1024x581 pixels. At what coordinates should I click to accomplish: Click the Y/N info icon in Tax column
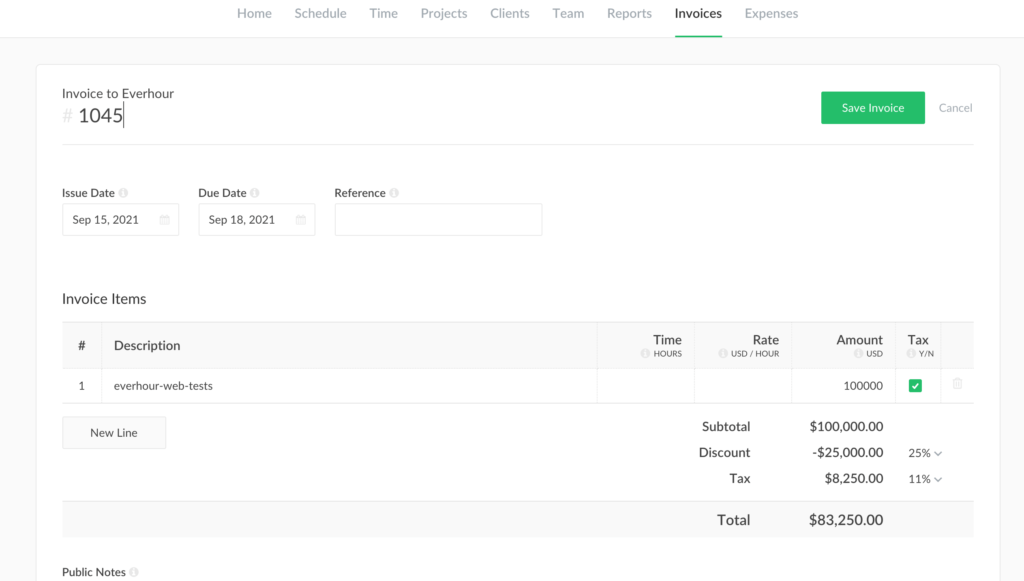point(910,354)
